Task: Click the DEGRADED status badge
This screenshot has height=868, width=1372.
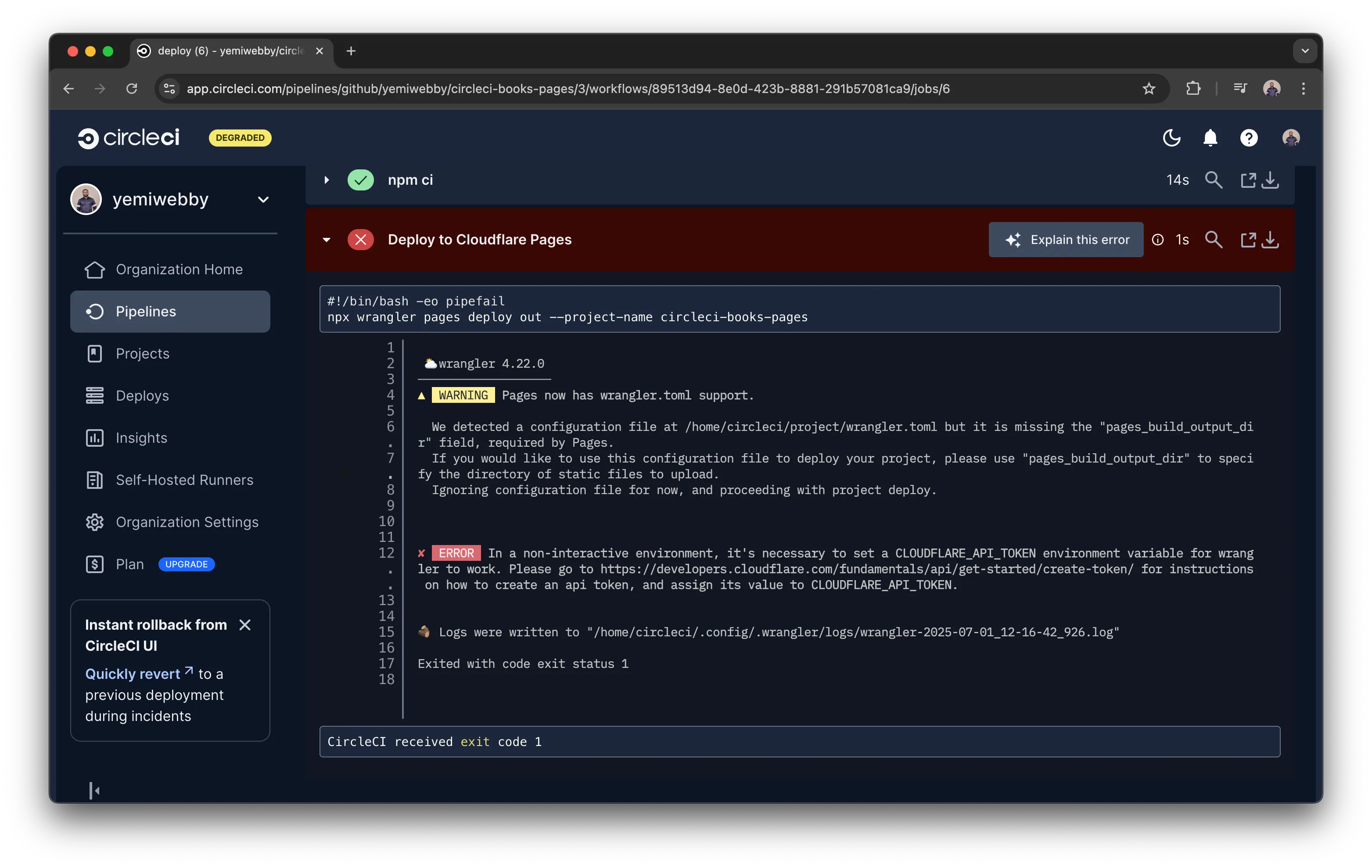Action: [x=240, y=138]
